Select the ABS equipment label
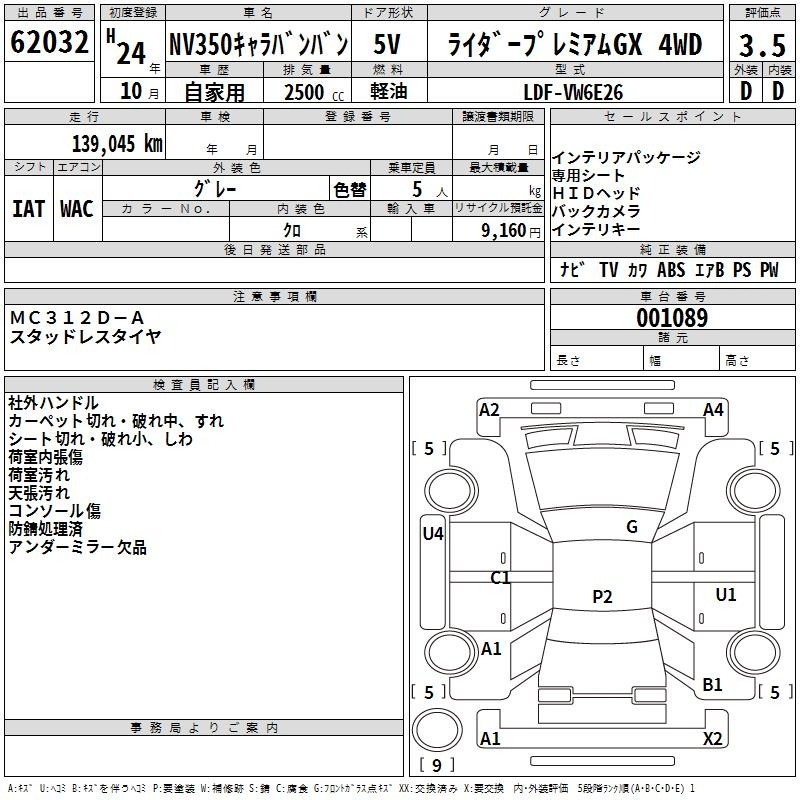 click(x=671, y=270)
